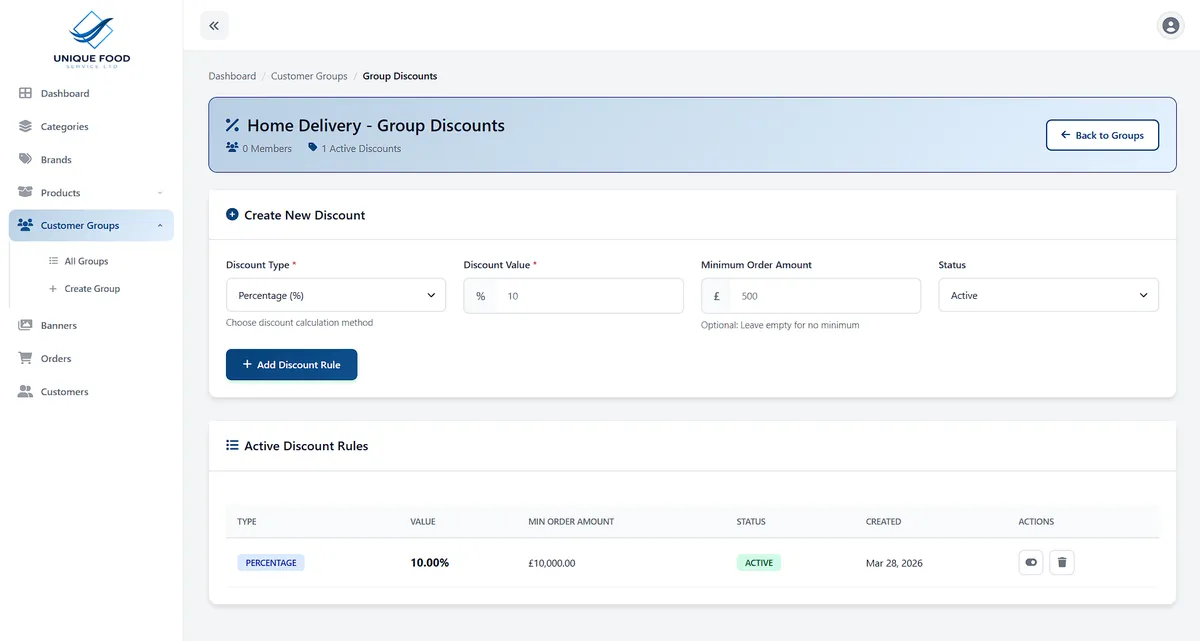Click the 1 Active Discounts text
This screenshot has height=641, width=1200.
tap(361, 148)
